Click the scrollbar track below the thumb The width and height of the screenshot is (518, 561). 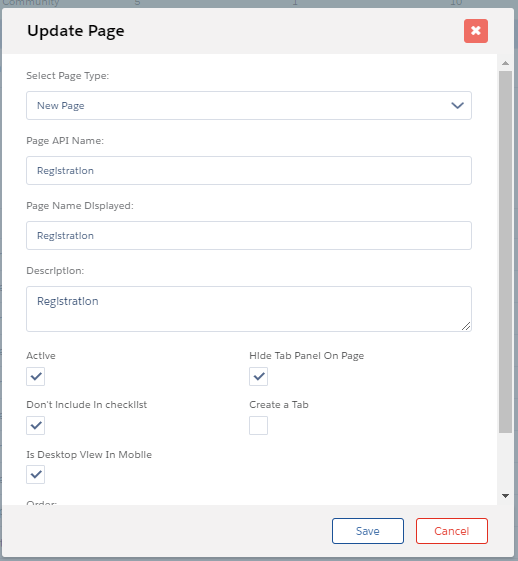505,462
